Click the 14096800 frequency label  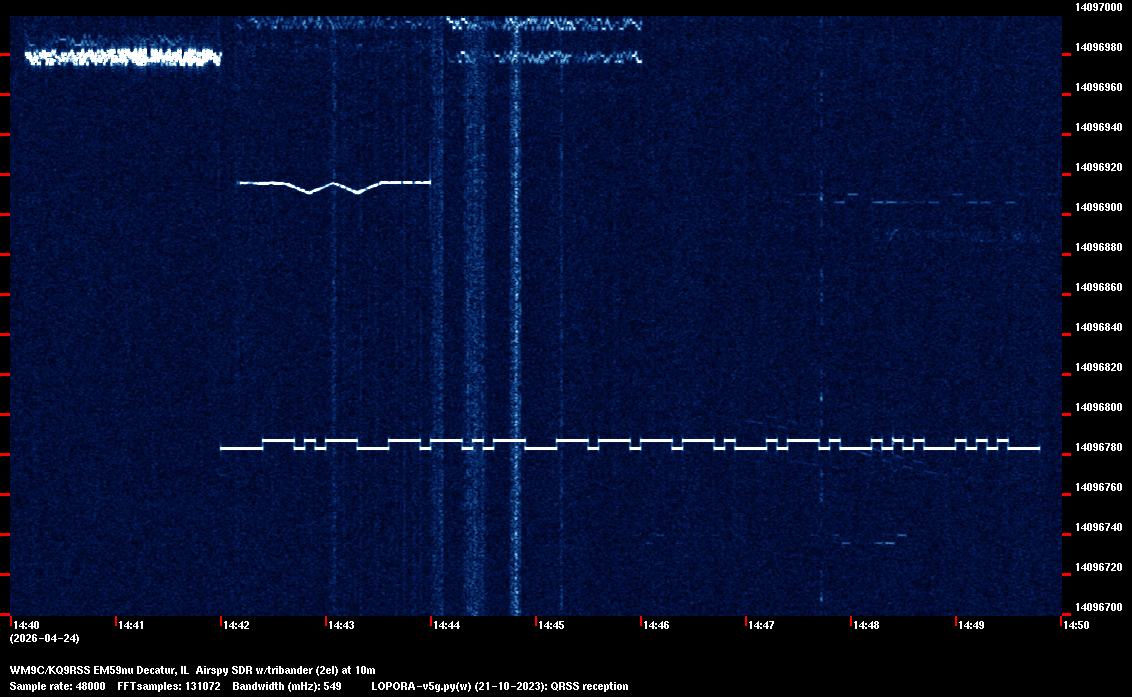[x=1098, y=407]
